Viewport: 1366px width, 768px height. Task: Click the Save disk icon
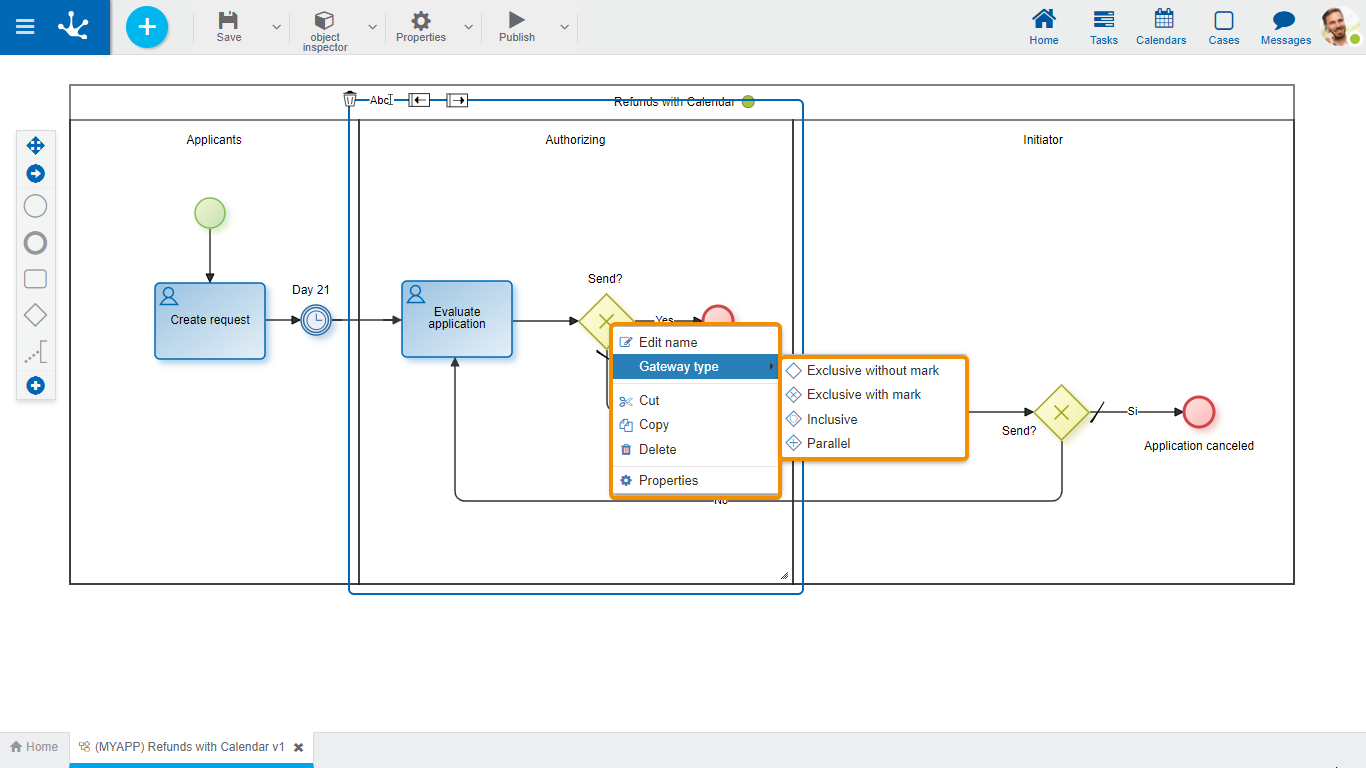[x=229, y=21]
